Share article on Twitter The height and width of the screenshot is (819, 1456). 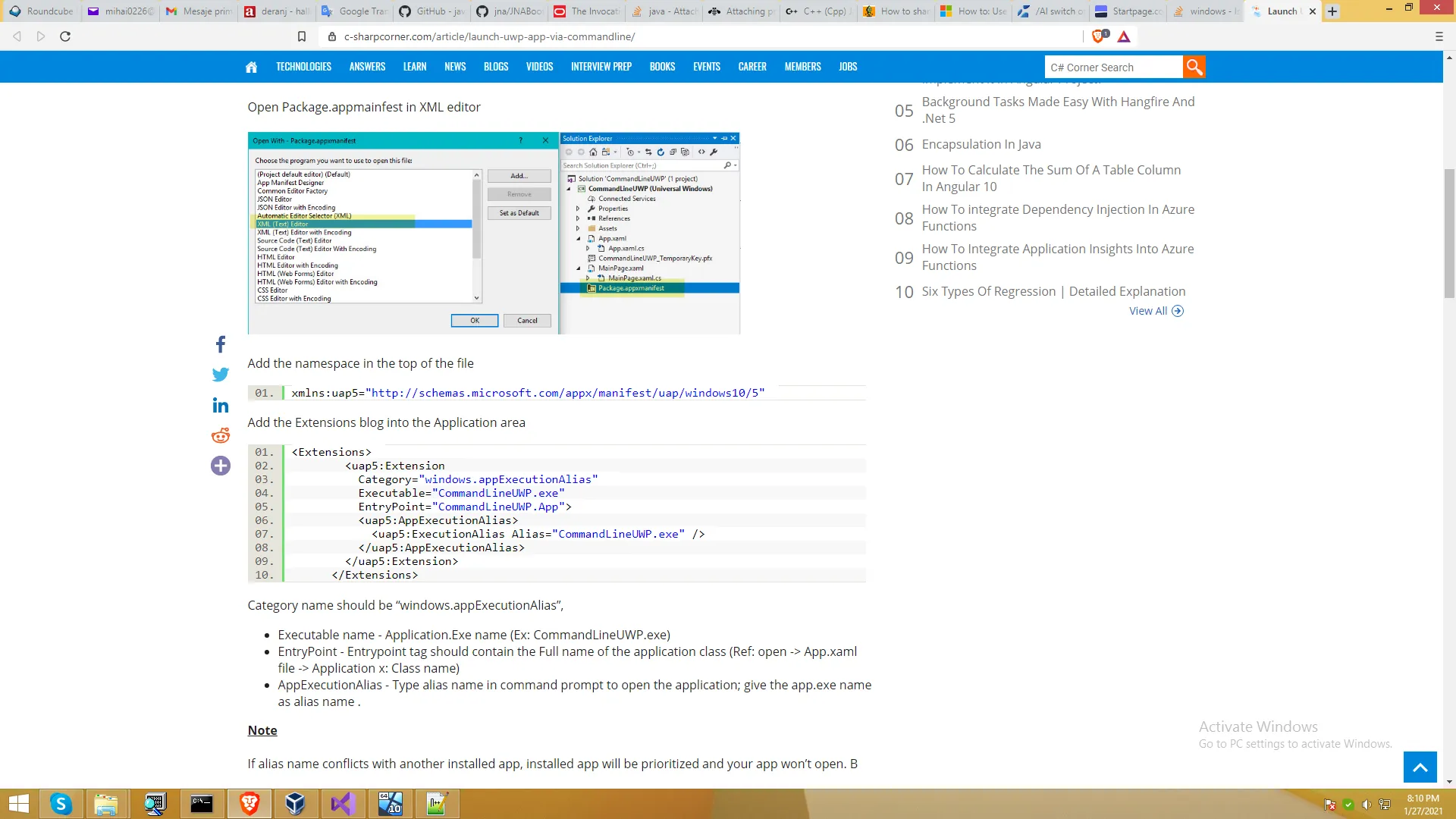click(220, 375)
